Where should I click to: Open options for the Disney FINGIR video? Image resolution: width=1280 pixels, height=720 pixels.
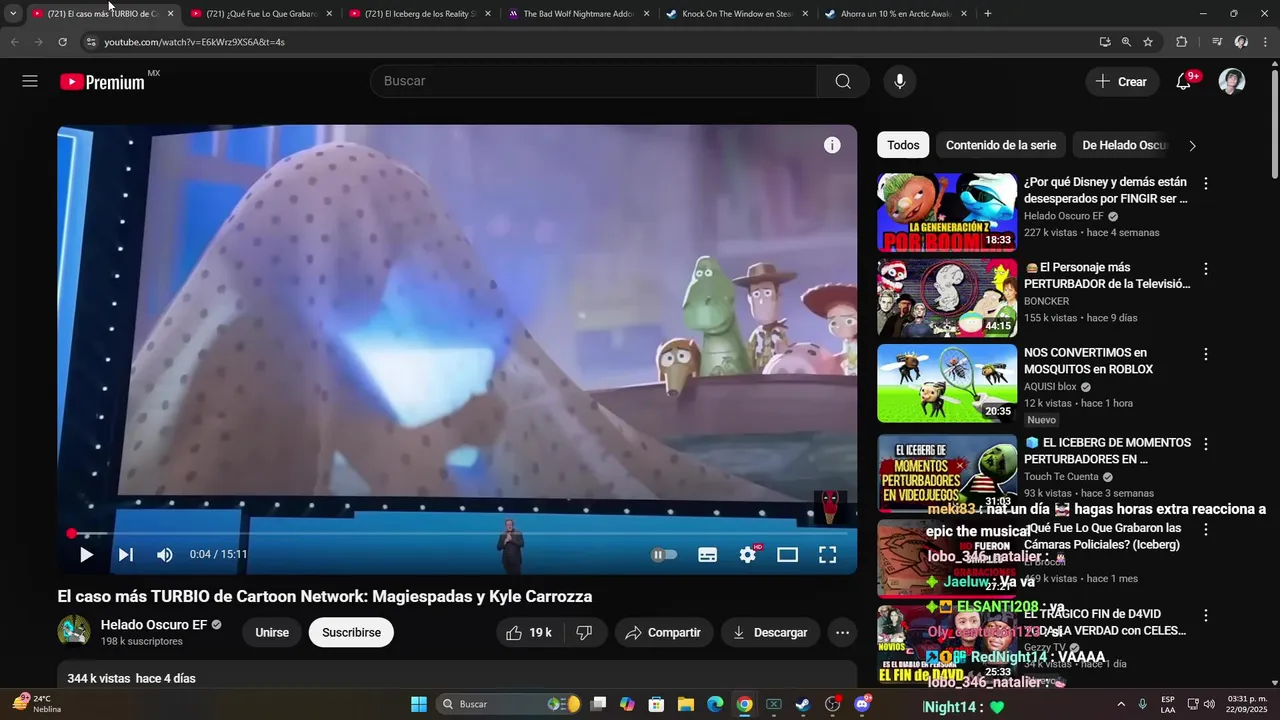pos(1206,183)
